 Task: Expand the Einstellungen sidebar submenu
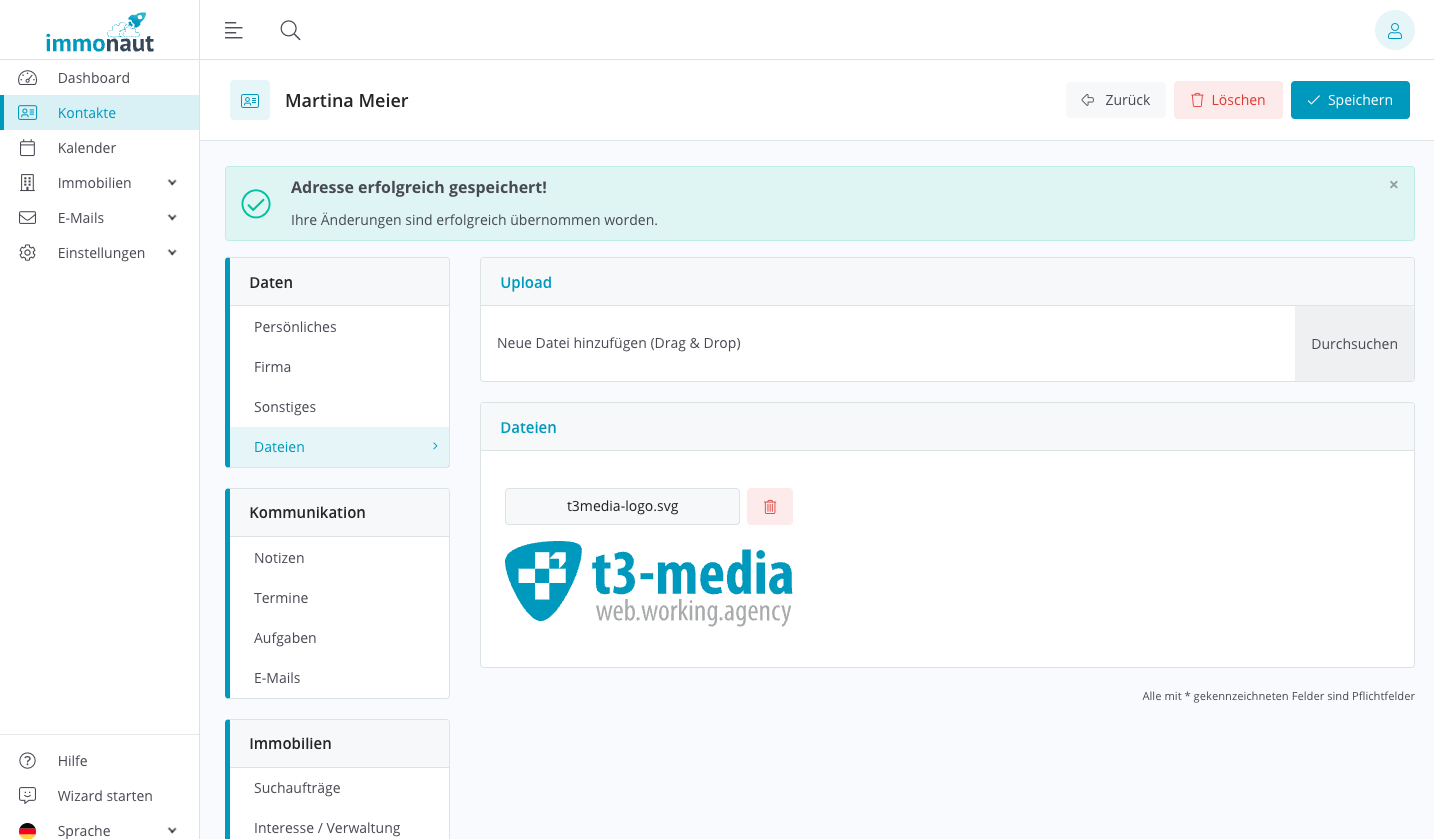(x=172, y=253)
